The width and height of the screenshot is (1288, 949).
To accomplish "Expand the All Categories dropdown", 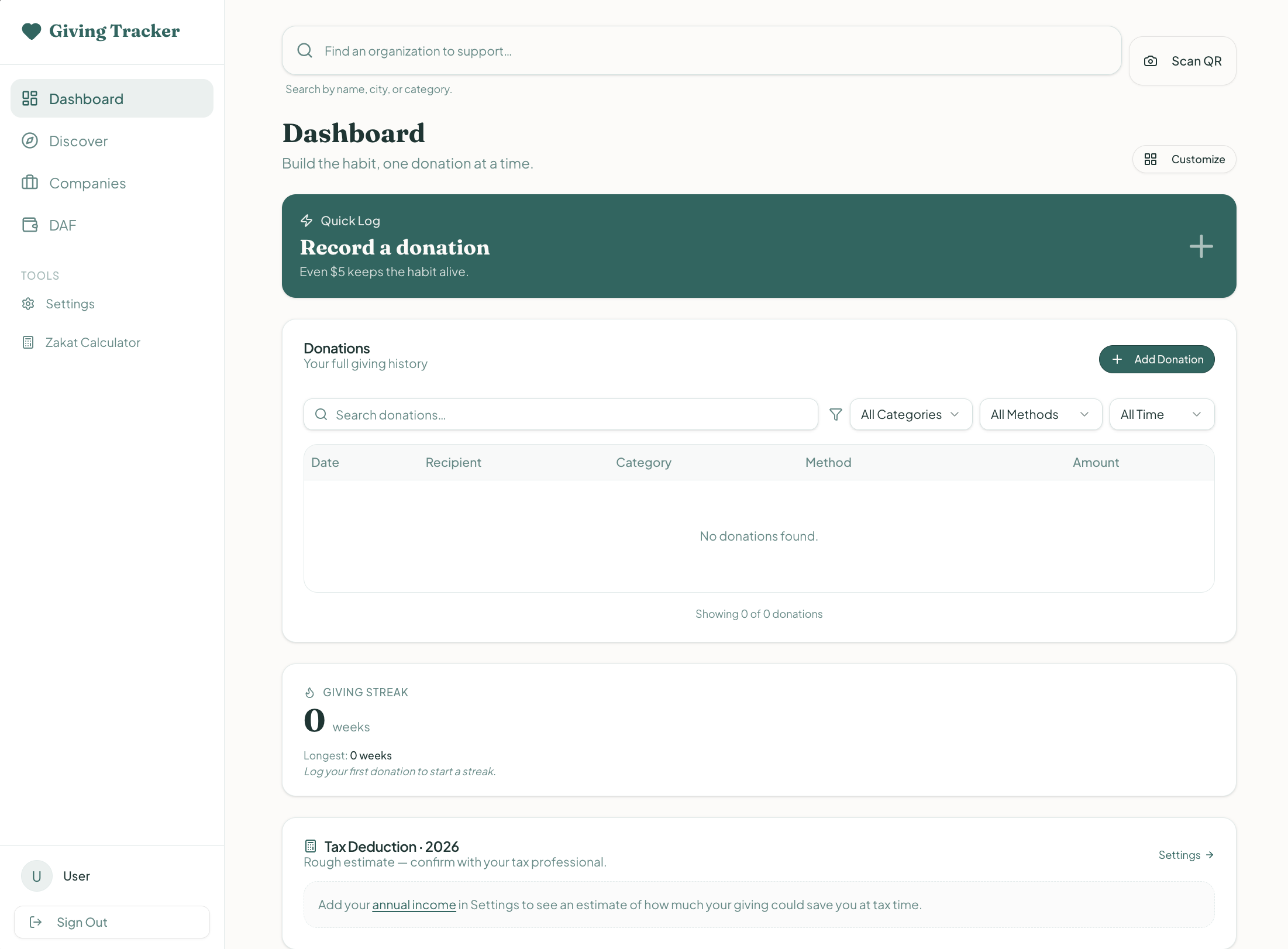I will tap(910, 415).
